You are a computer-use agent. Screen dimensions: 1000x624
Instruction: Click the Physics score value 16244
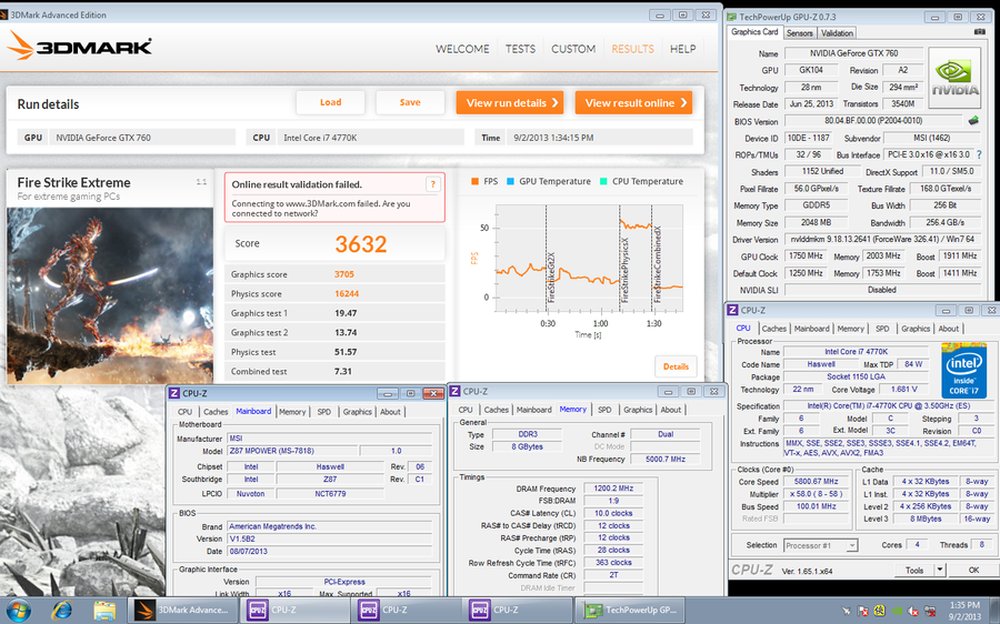pos(347,293)
